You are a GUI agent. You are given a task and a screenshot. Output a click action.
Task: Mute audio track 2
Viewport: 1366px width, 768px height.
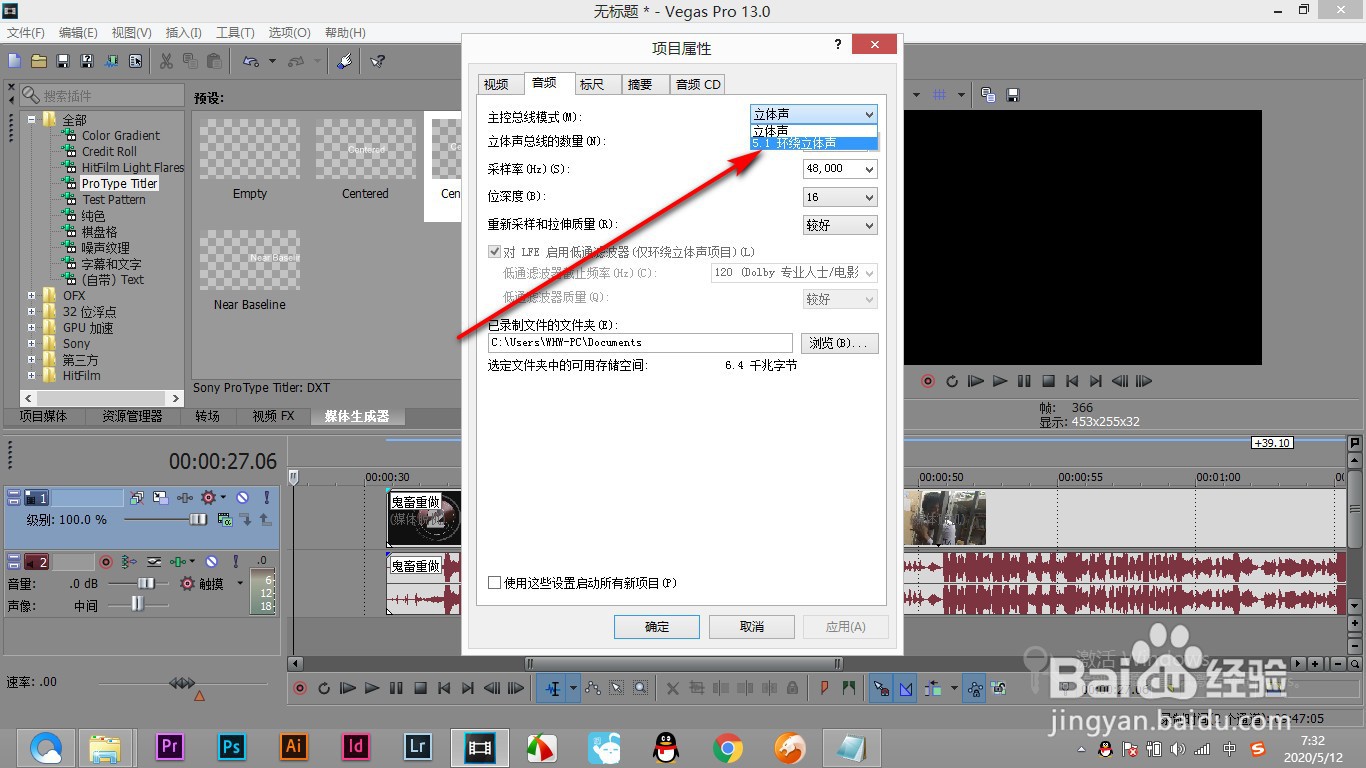(212, 561)
